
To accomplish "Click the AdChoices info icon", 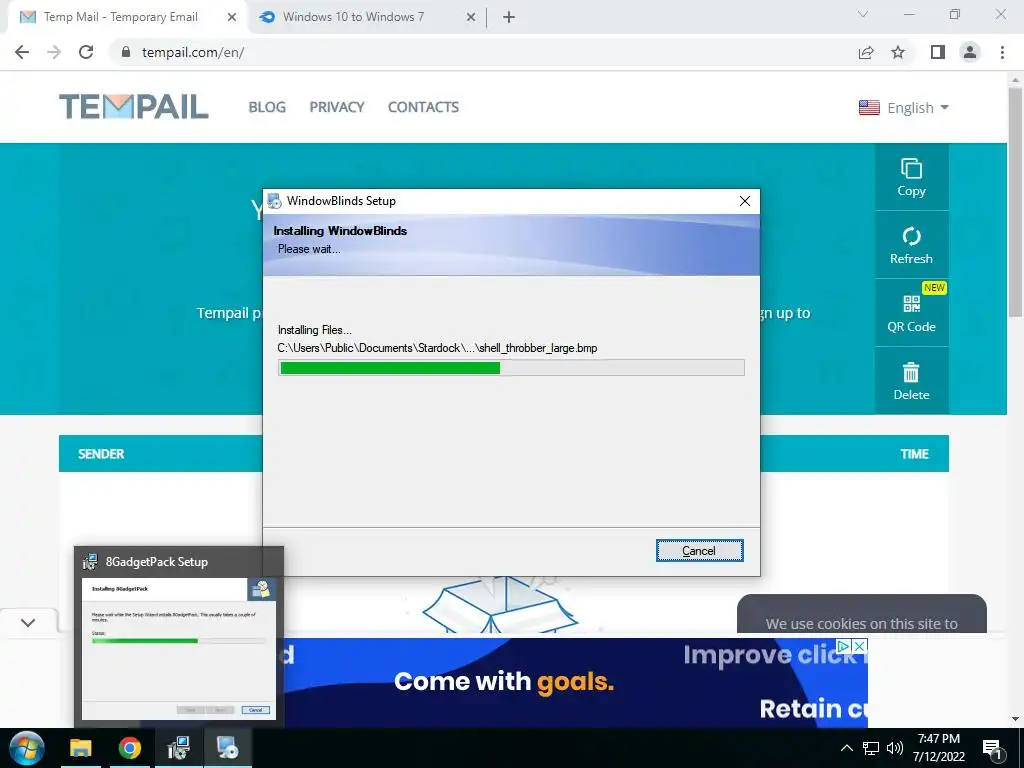I will point(844,646).
